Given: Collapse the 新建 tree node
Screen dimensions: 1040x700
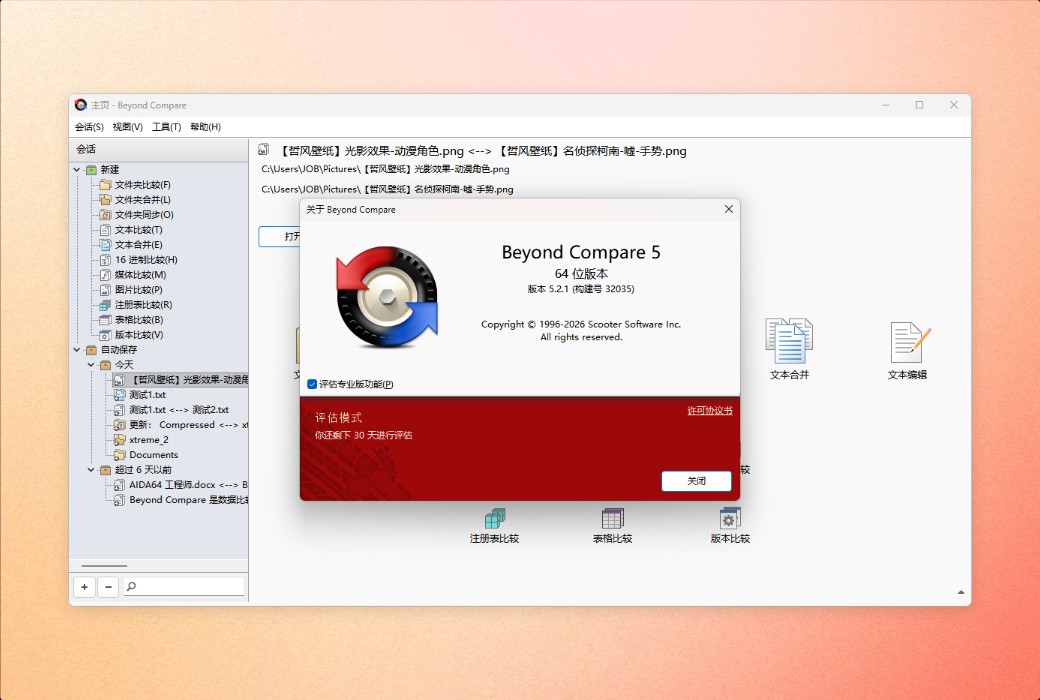Looking at the screenshot, I should [77, 170].
